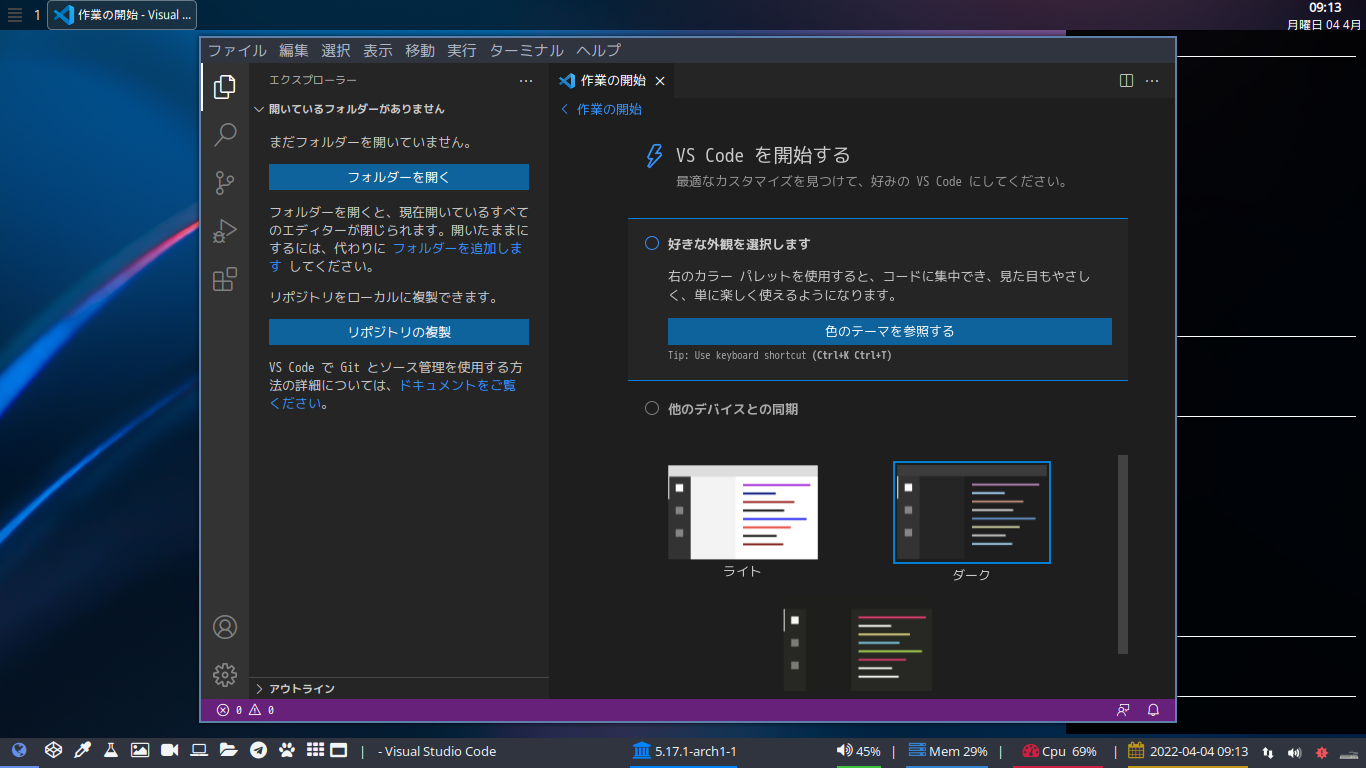Open the workspace menu at top-left of the panel

click(15, 15)
